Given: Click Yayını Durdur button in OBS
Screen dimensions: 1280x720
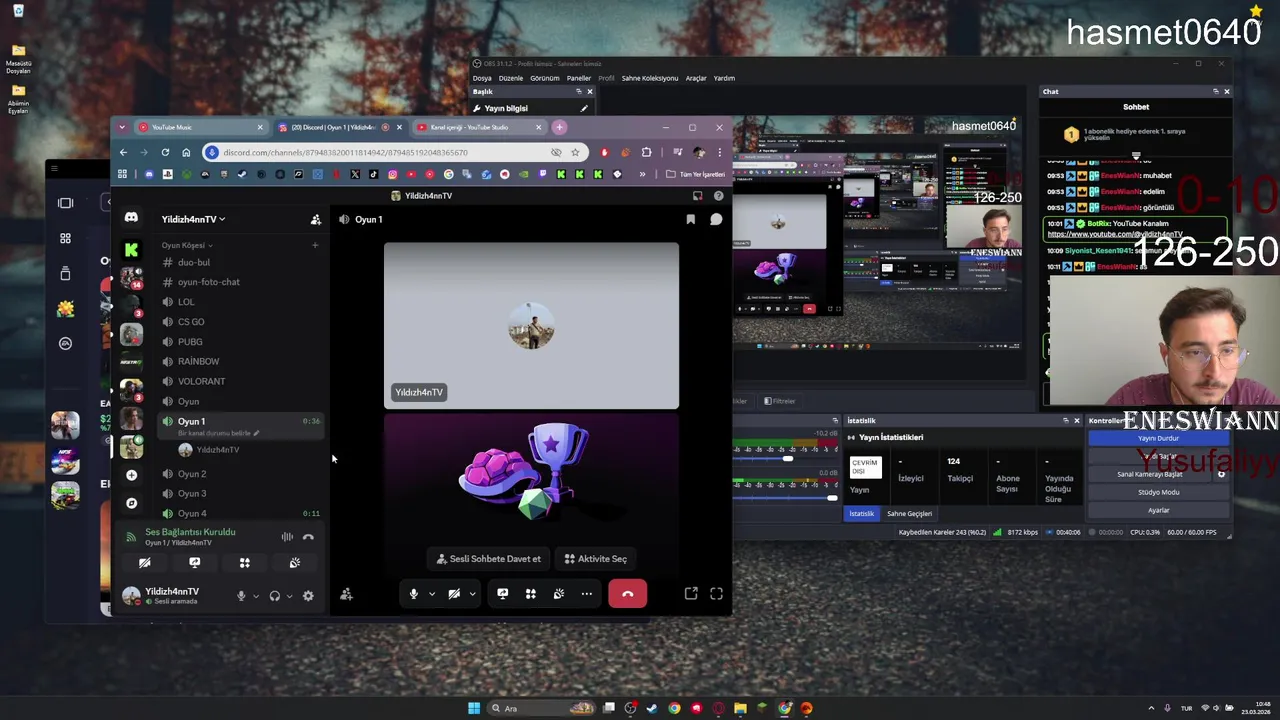Looking at the screenshot, I should pyautogui.click(x=1158, y=438).
